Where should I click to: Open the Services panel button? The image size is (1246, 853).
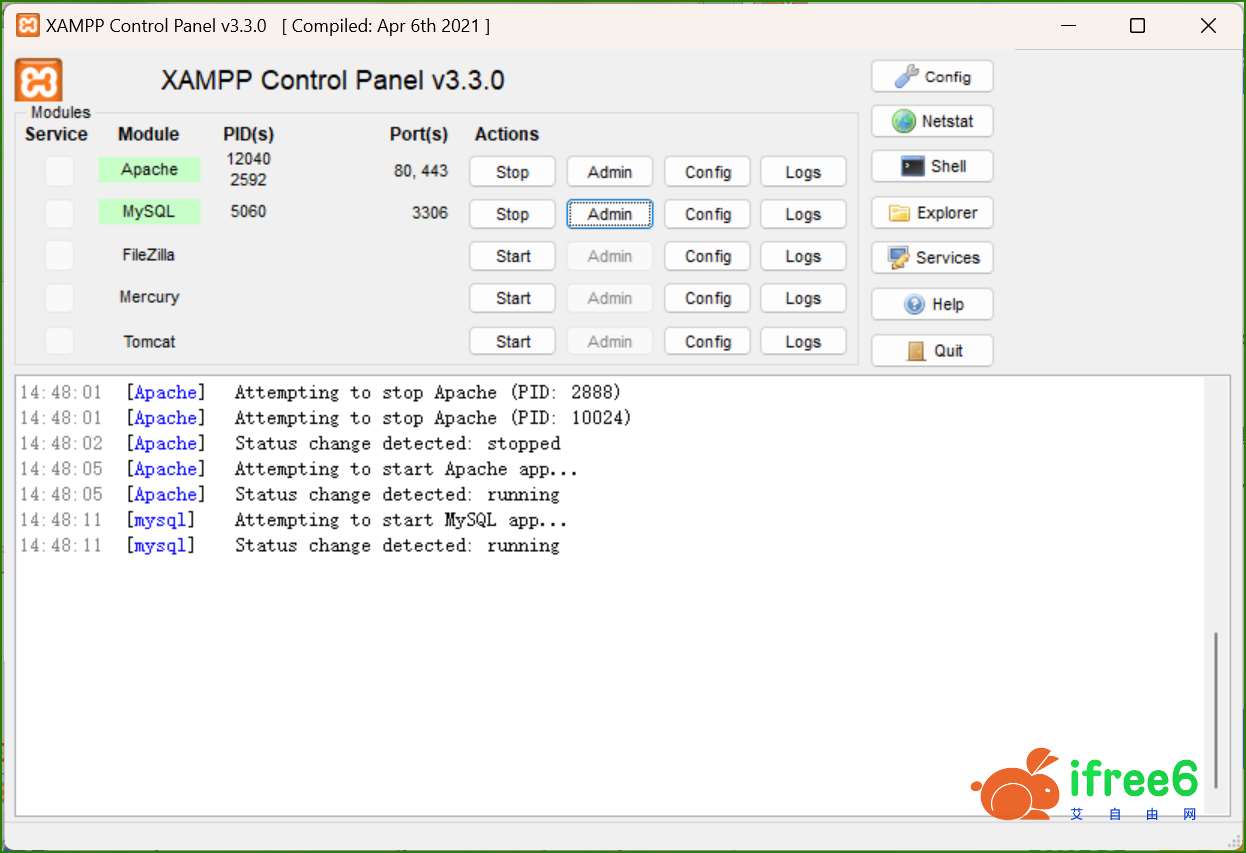pyautogui.click(x=932, y=258)
